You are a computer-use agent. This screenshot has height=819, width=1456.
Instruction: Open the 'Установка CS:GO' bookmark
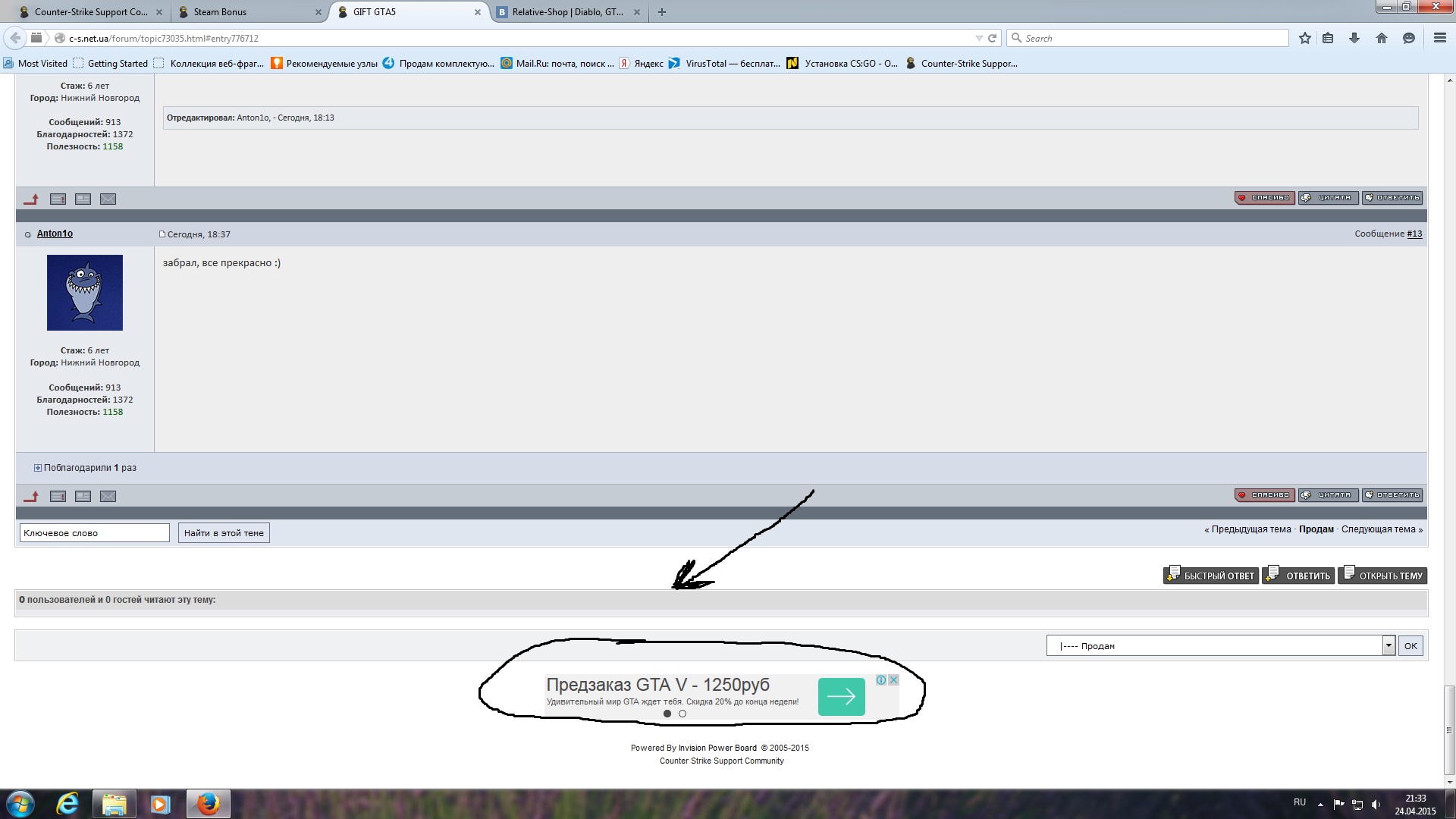[x=843, y=64]
